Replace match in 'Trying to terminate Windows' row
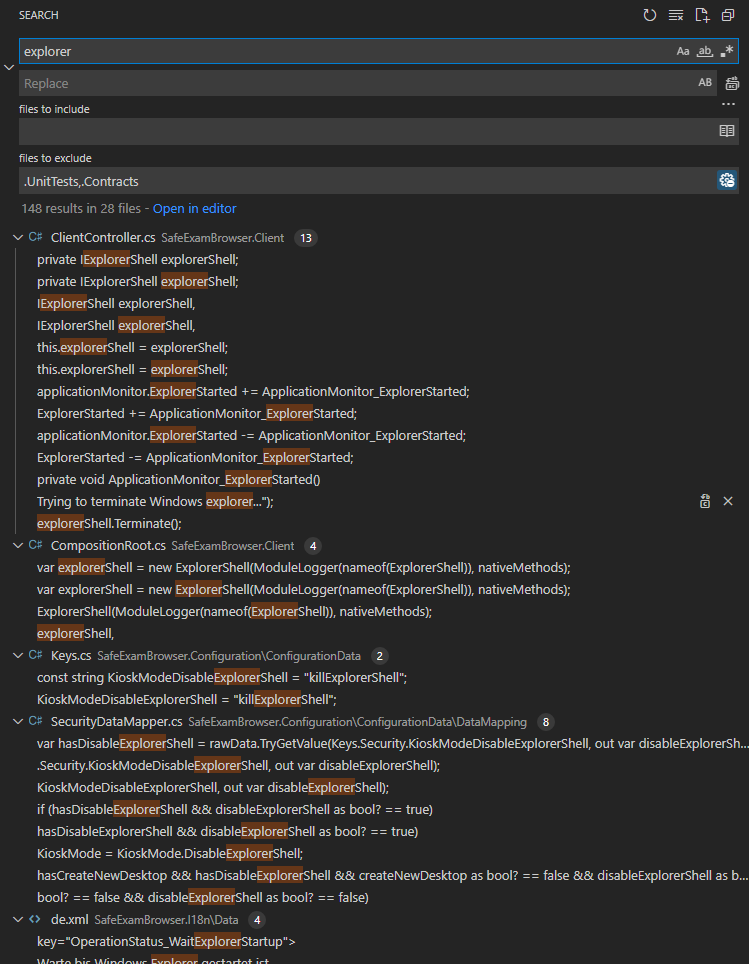 (x=705, y=502)
